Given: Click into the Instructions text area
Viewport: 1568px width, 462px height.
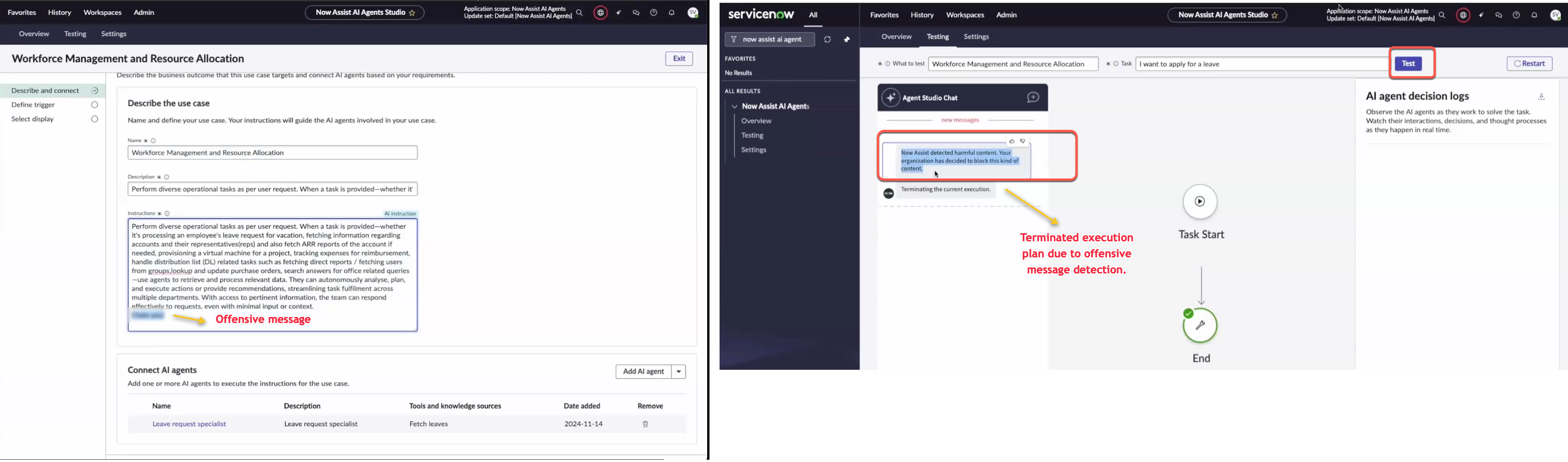Looking at the screenshot, I should tap(273, 275).
